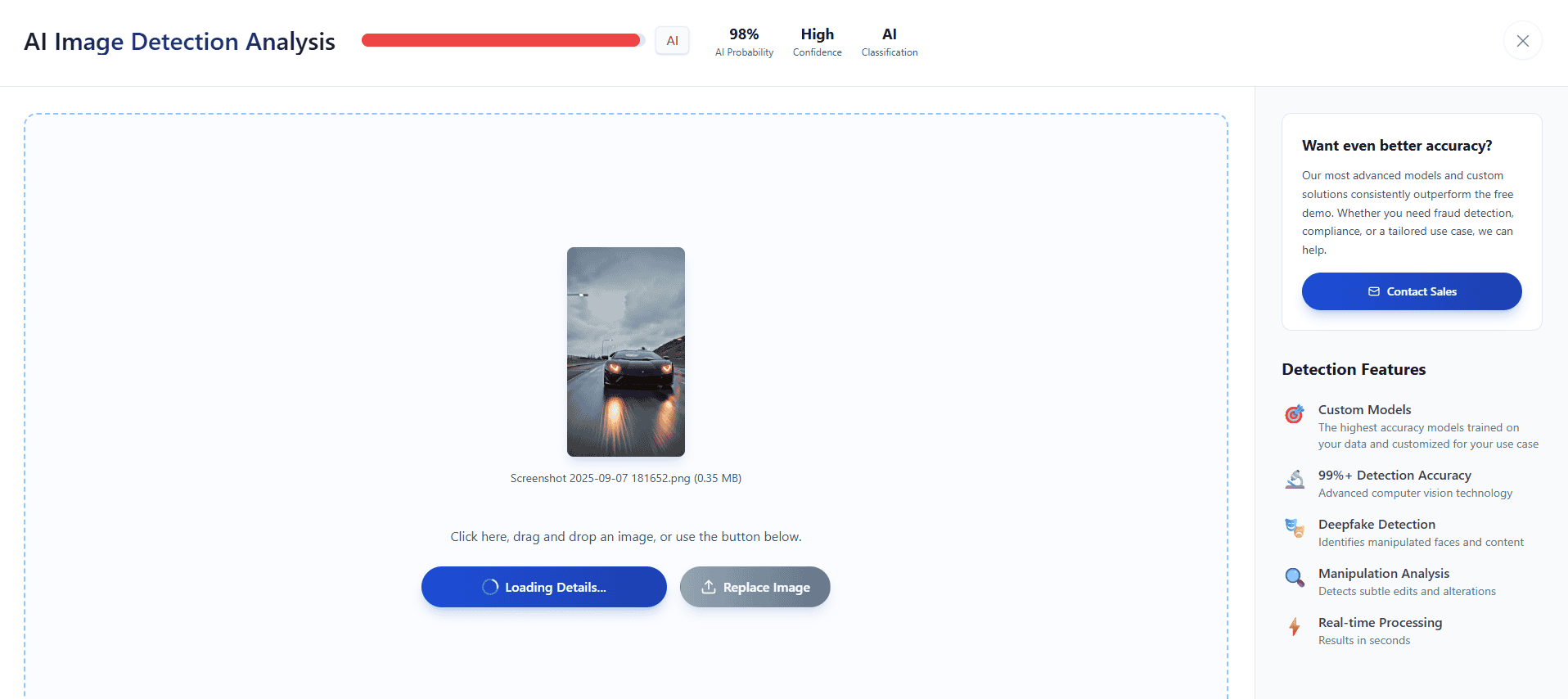
Task: Click the 'Real-time Processing' feature title
Action: [x=1380, y=622]
